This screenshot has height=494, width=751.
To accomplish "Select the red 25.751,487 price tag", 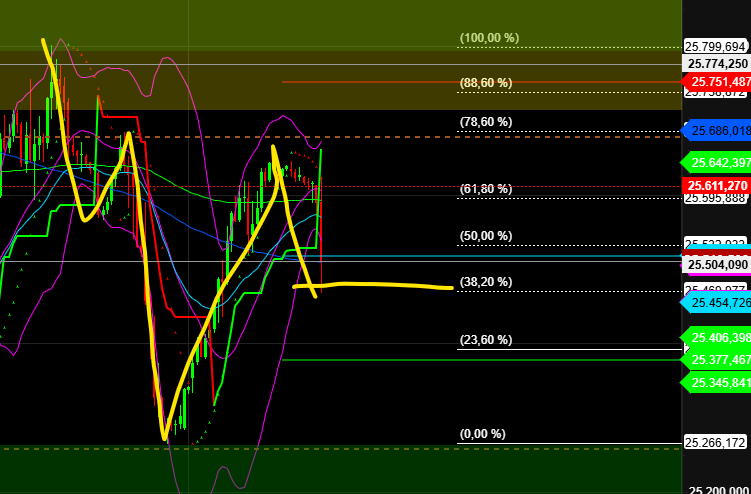I will [x=716, y=82].
